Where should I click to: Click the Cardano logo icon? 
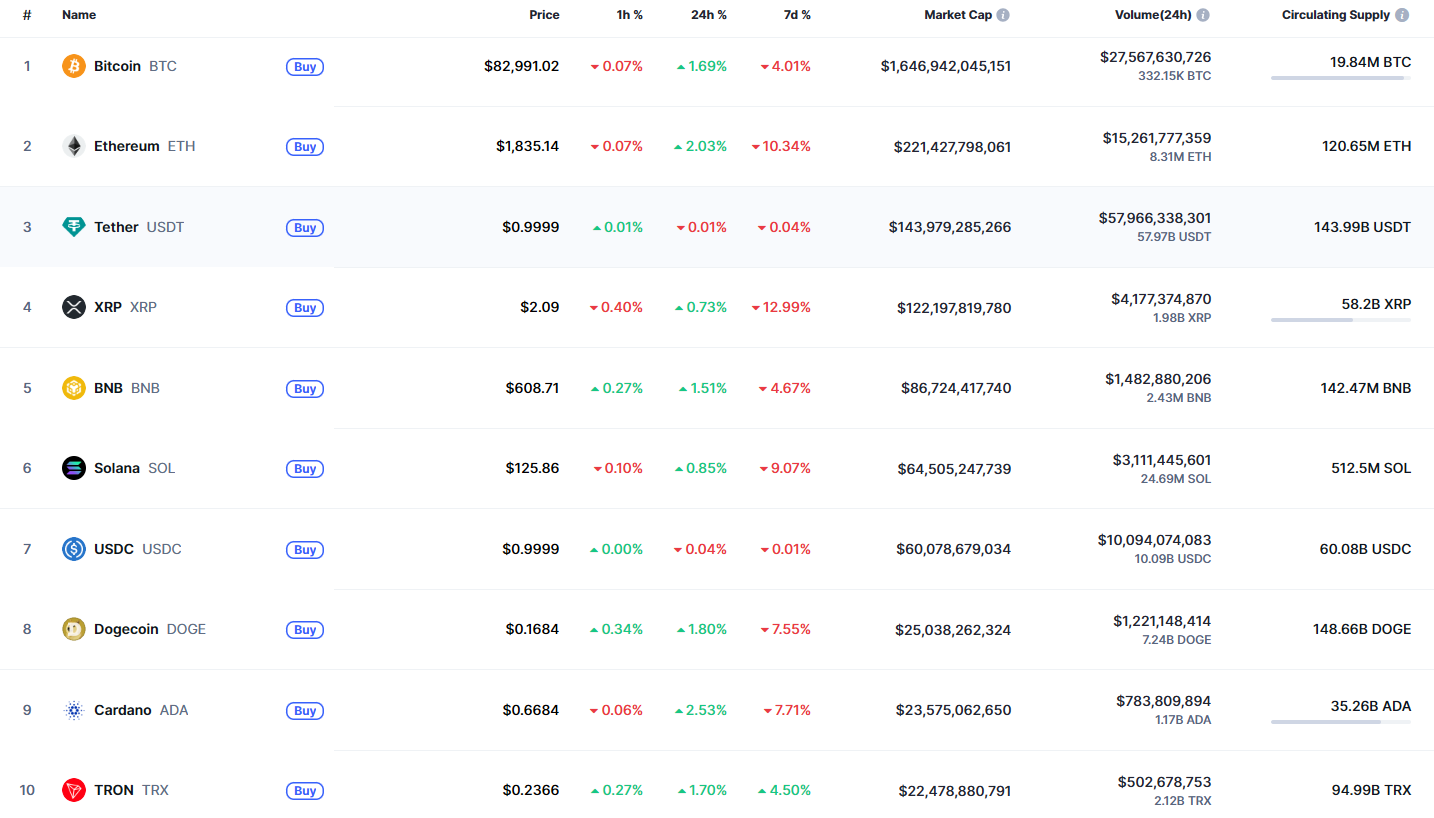point(74,710)
